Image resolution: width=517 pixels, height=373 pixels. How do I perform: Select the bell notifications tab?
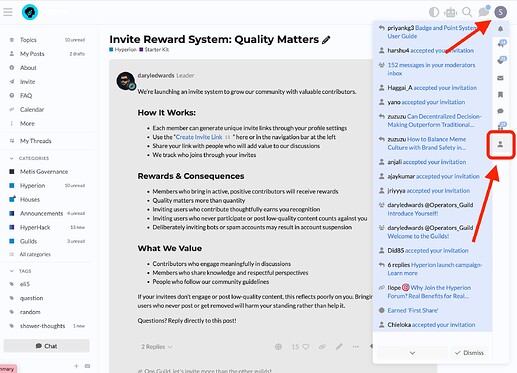click(500, 29)
